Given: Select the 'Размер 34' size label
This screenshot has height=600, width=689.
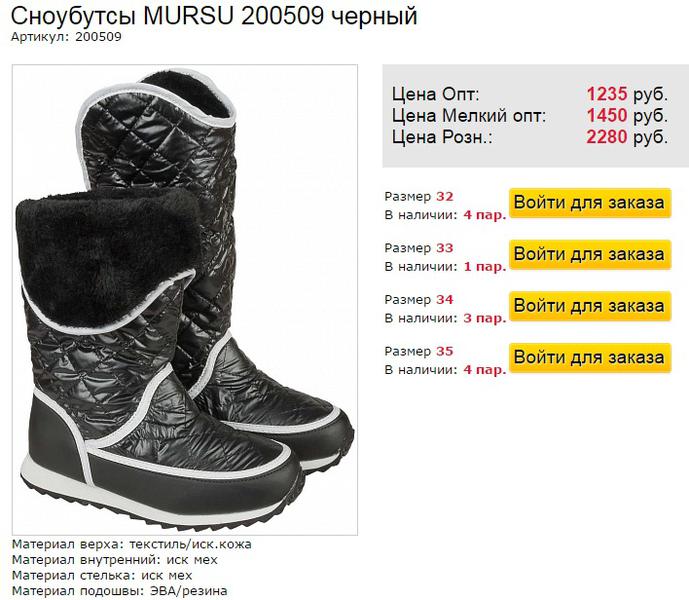Looking at the screenshot, I should pos(419,300).
